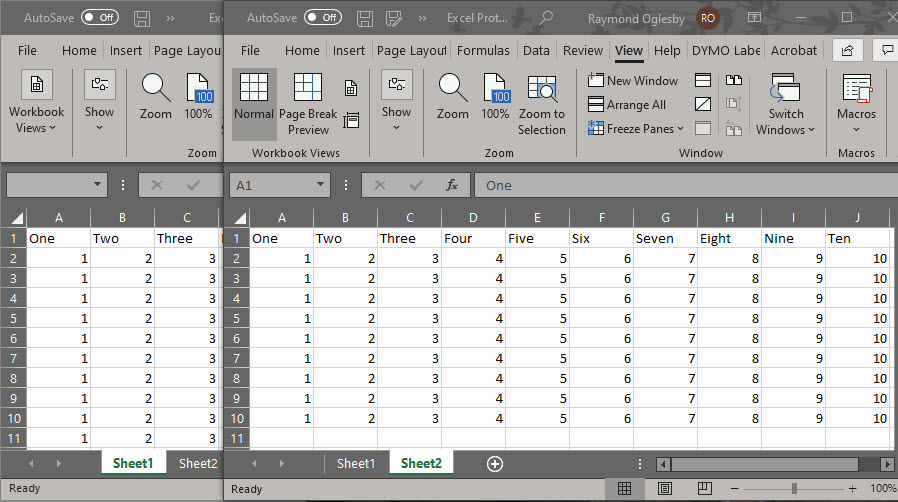Click 100% zoom icon in right window

(x=495, y=96)
